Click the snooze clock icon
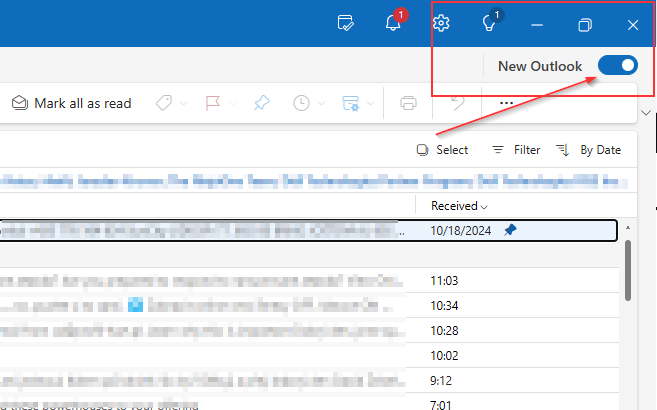The width and height of the screenshot is (657, 410). click(x=301, y=103)
